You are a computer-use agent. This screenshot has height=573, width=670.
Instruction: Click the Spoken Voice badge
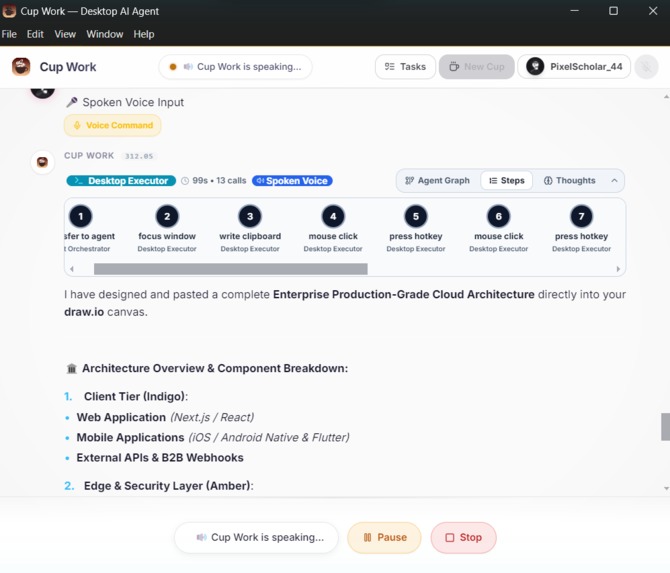[x=292, y=181]
